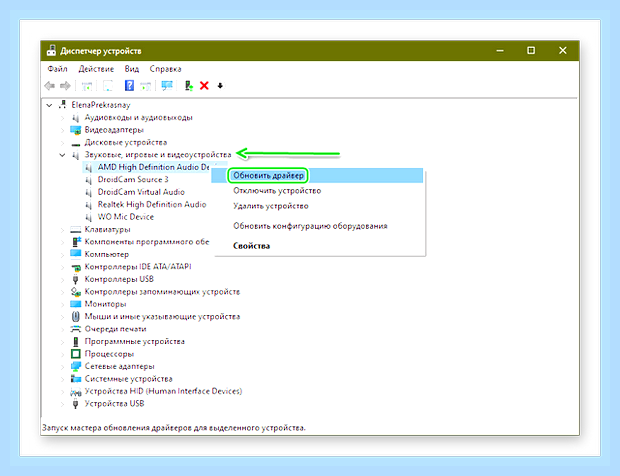Select Realtek High Definition Audio device
The width and height of the screenshot is (620, 476).
(152, 204)
